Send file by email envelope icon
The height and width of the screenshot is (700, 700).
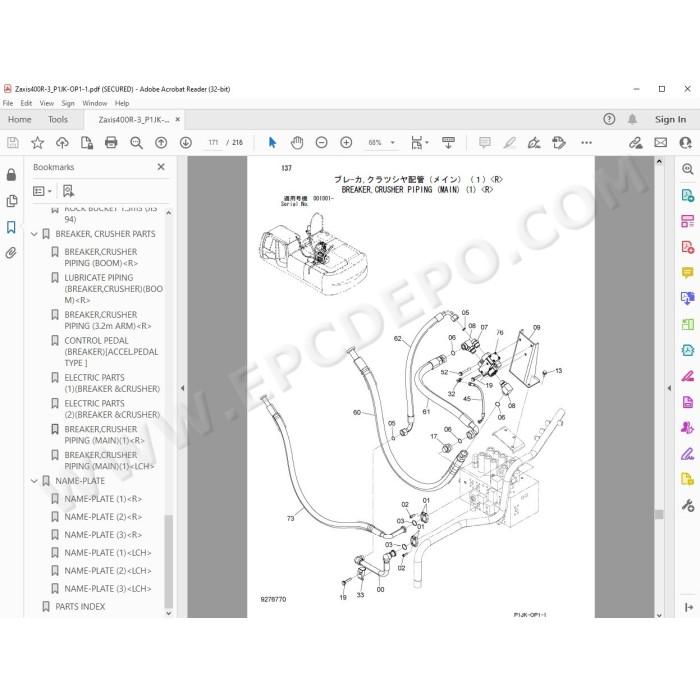point(661,142)
